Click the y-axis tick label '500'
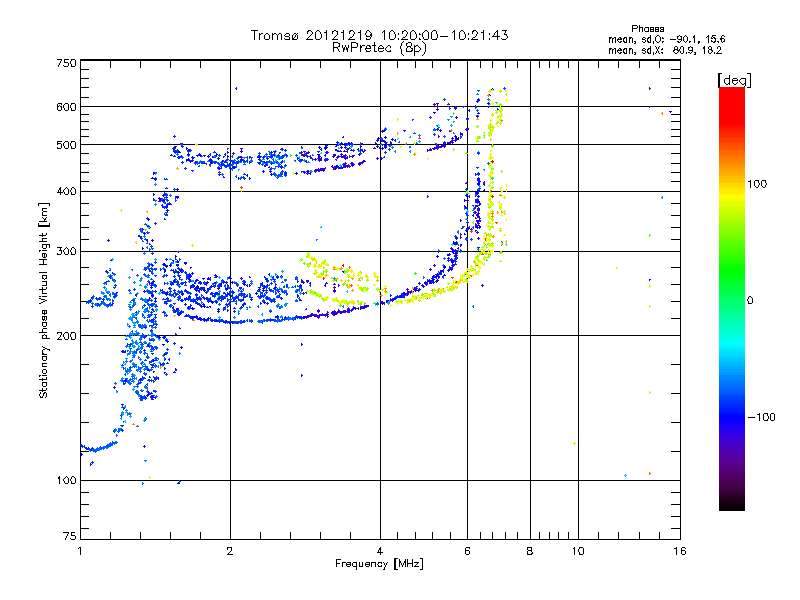 click(66, 145)
